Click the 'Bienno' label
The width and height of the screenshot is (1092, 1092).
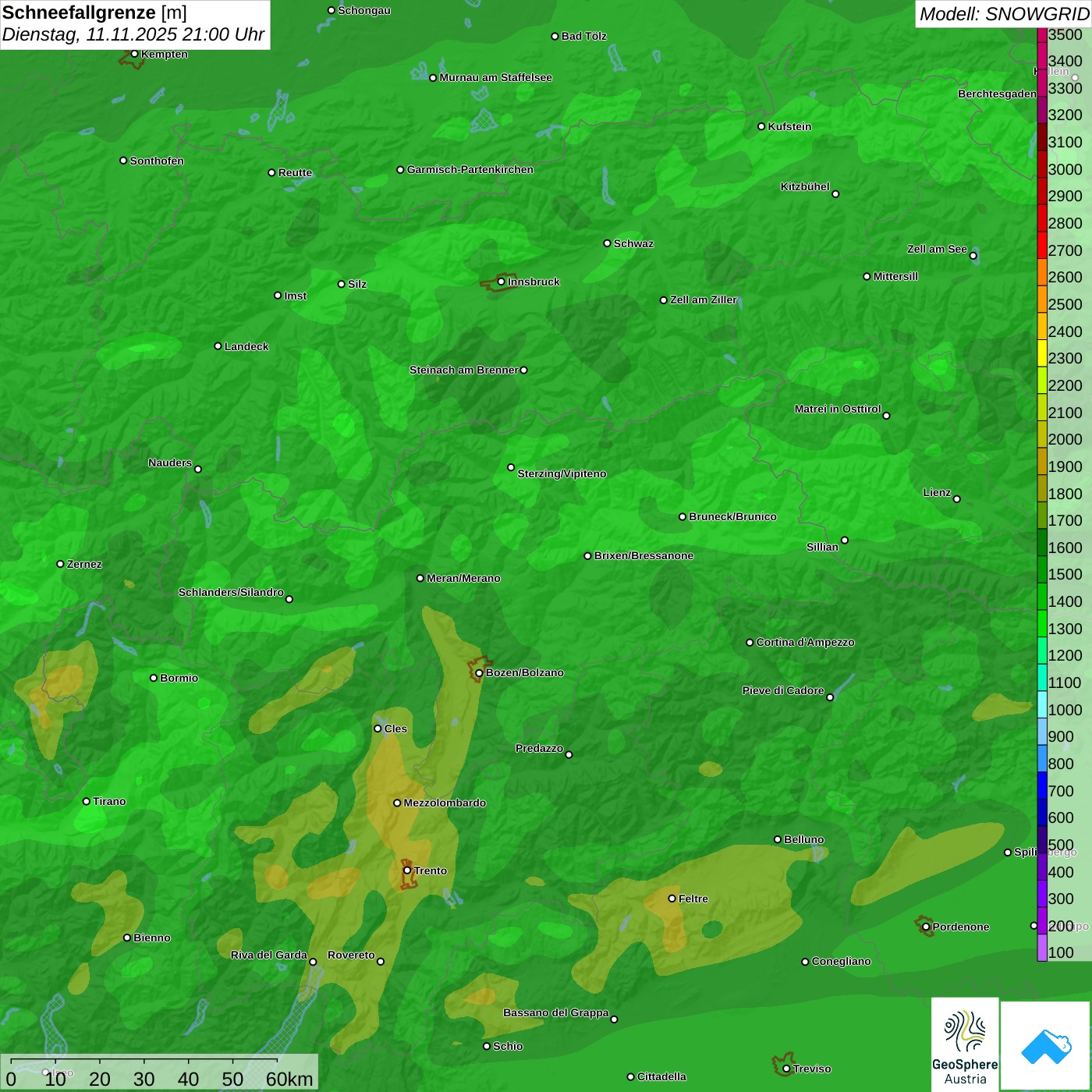(x=152, y=938)
